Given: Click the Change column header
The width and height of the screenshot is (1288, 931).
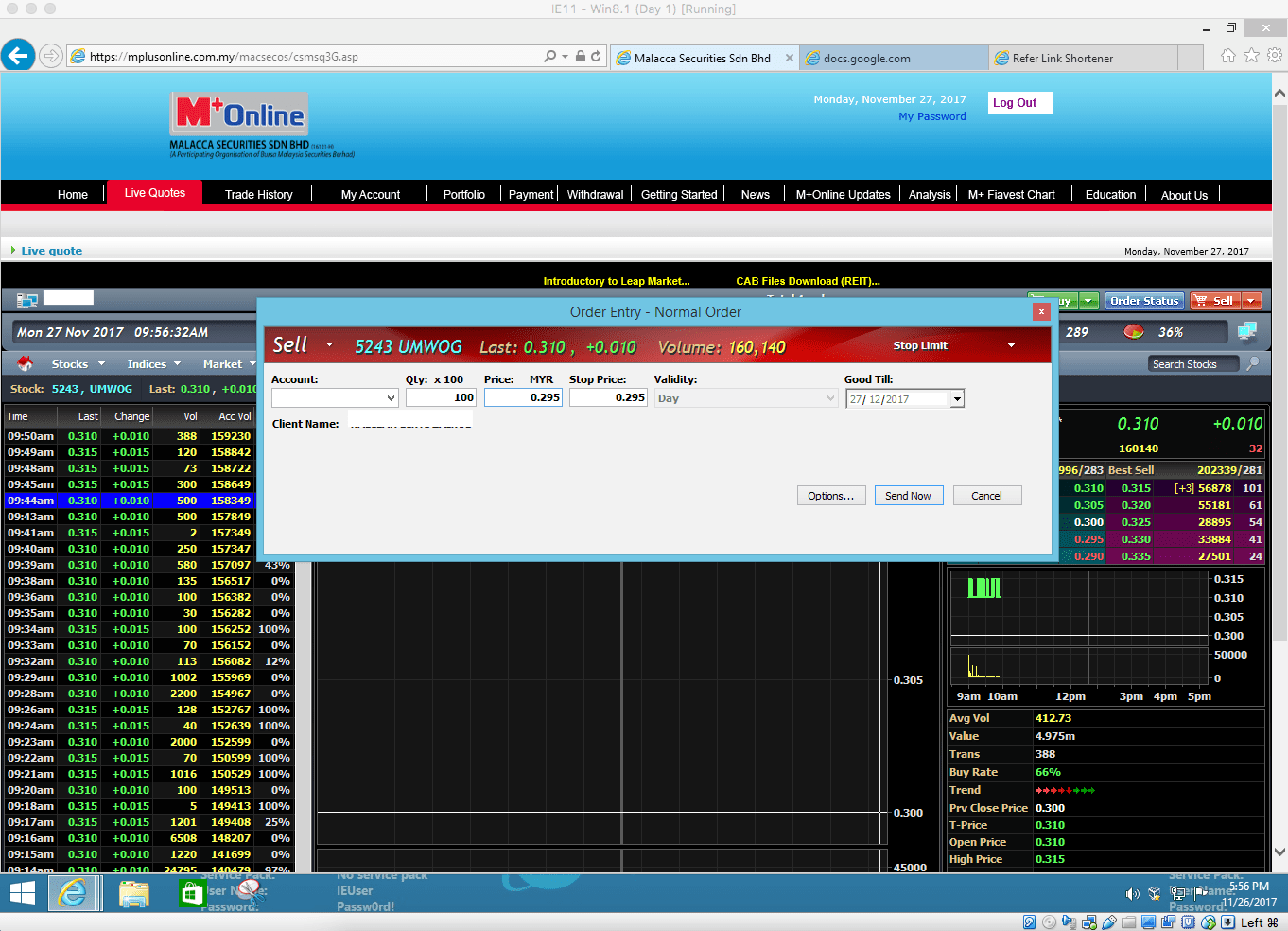Looking at the screenshot, I should (x=131, y=416).
